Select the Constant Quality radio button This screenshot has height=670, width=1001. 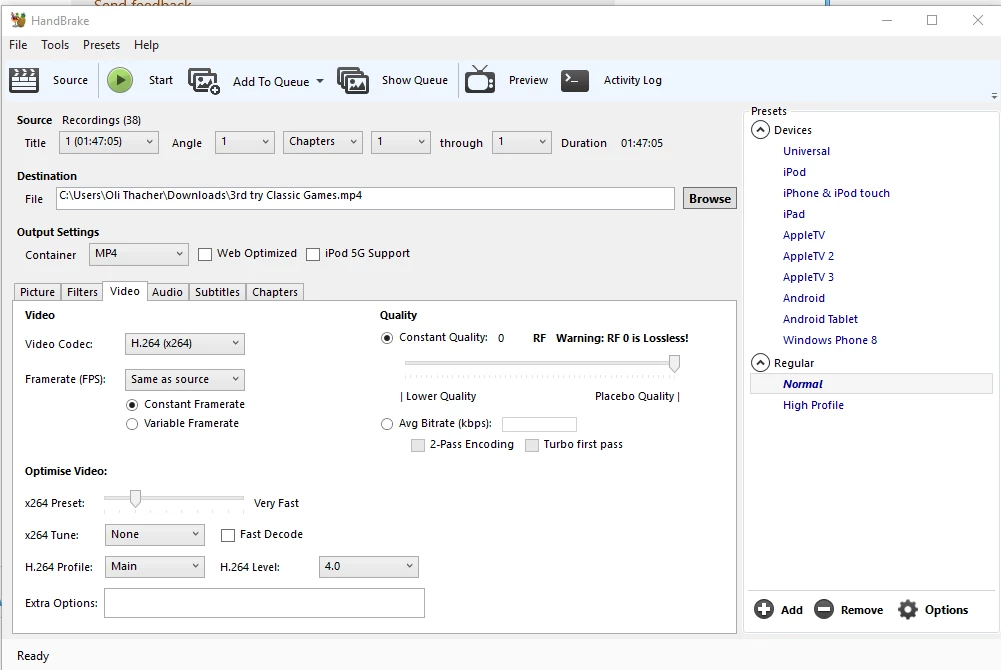[387, 338]
